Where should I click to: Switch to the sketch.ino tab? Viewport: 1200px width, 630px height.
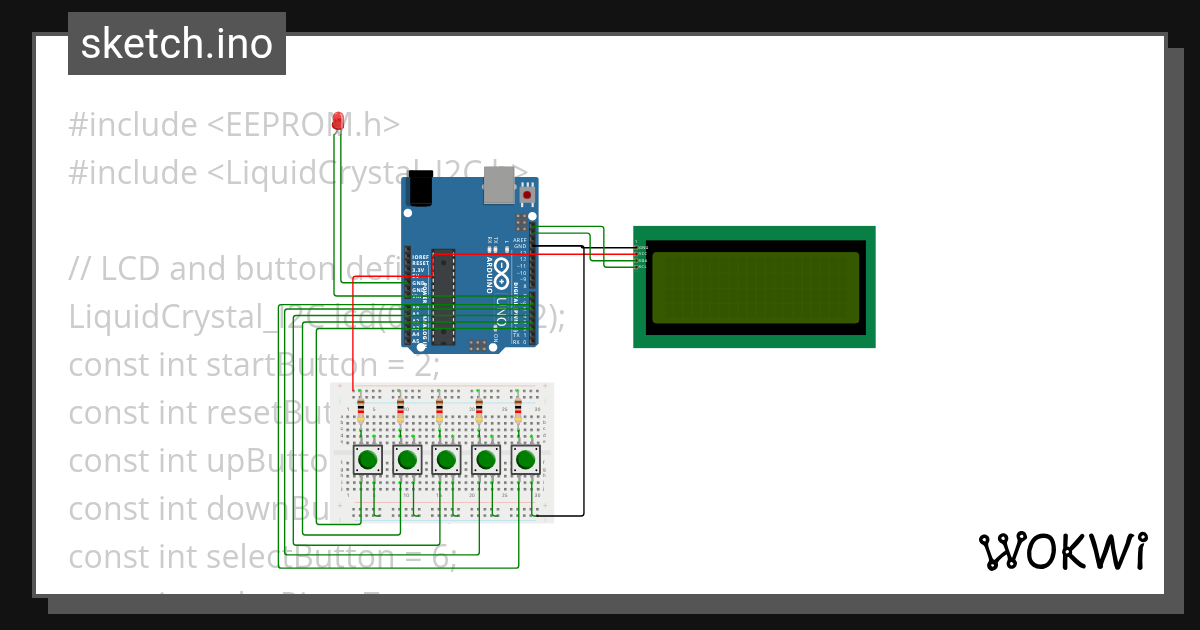176,43
